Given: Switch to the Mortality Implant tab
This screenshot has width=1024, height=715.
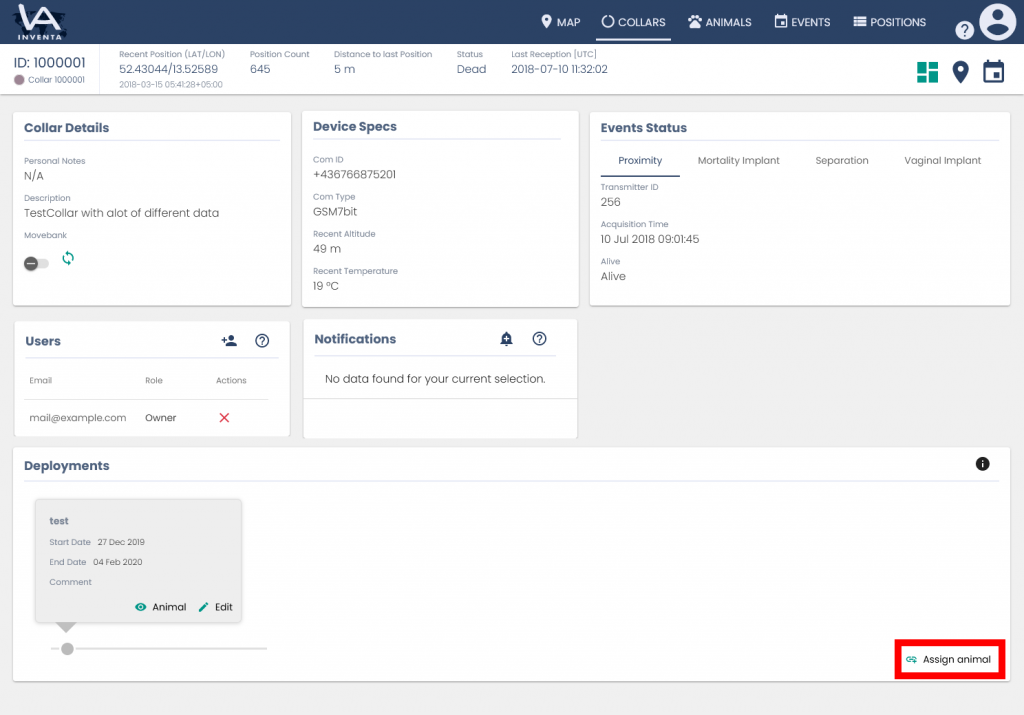Looking at the screenshot, I should pos(738,161).
